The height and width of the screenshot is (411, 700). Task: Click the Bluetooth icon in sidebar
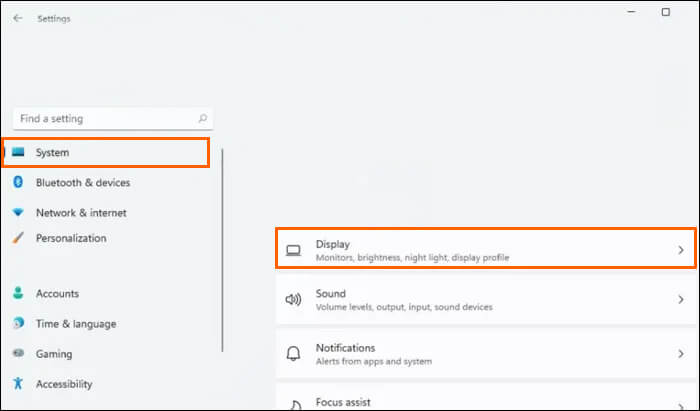(18, 182)
